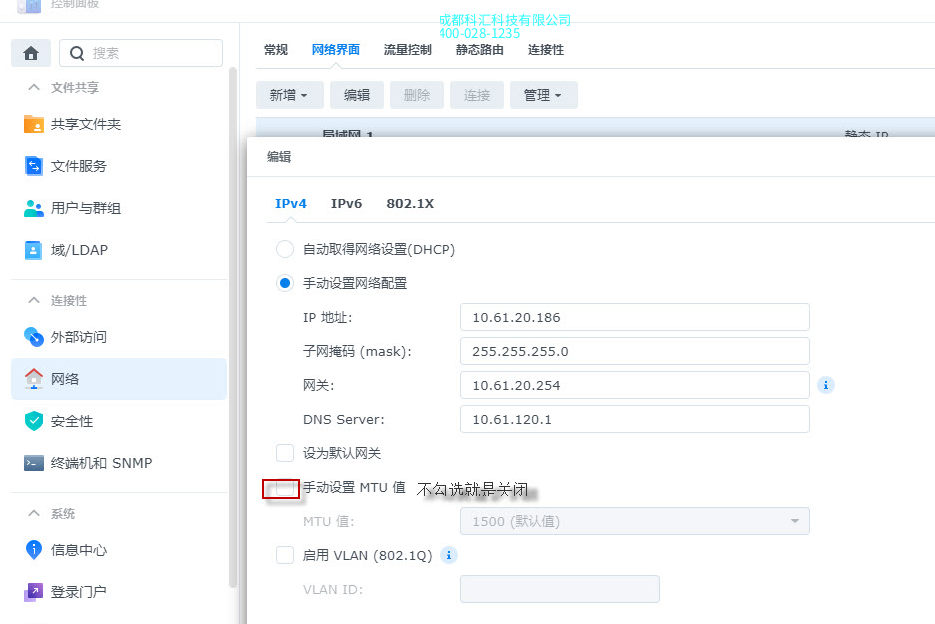Click info icon beside VLAN (802.1Q)
This screenshot has height=624, width=935.
point(449,555)
